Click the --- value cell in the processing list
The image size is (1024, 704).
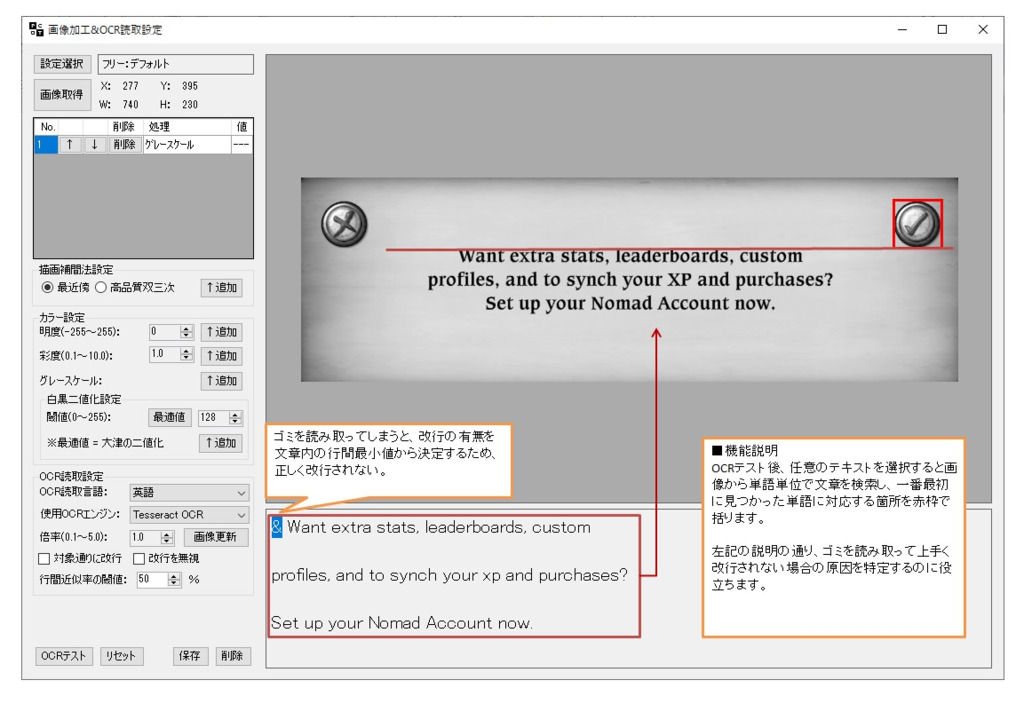pyautogui.click(x=242, y=144)
